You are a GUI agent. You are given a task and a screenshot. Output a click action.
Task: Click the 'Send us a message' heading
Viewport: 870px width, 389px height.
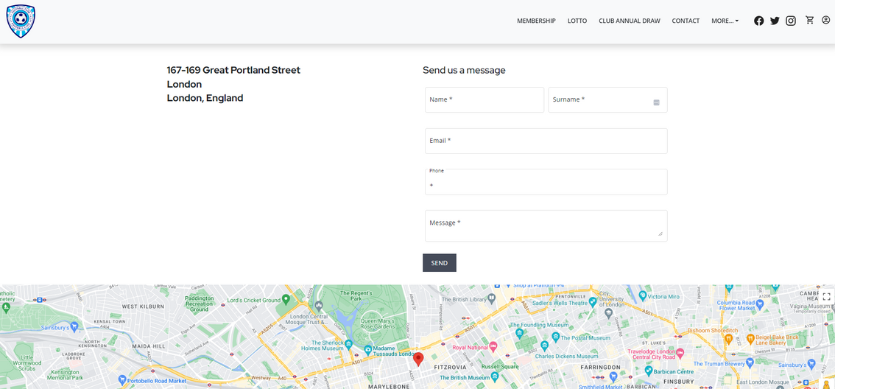[464, 70]
